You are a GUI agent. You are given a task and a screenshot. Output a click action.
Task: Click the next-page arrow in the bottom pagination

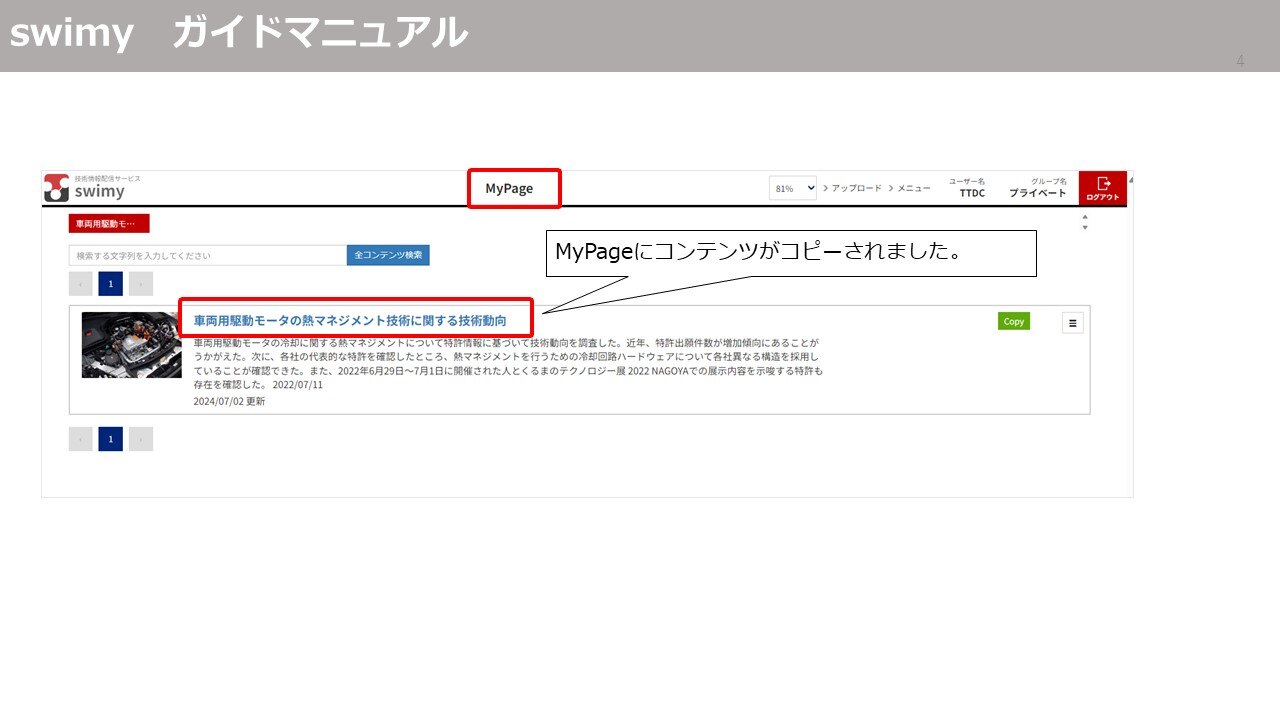point(141,439)
